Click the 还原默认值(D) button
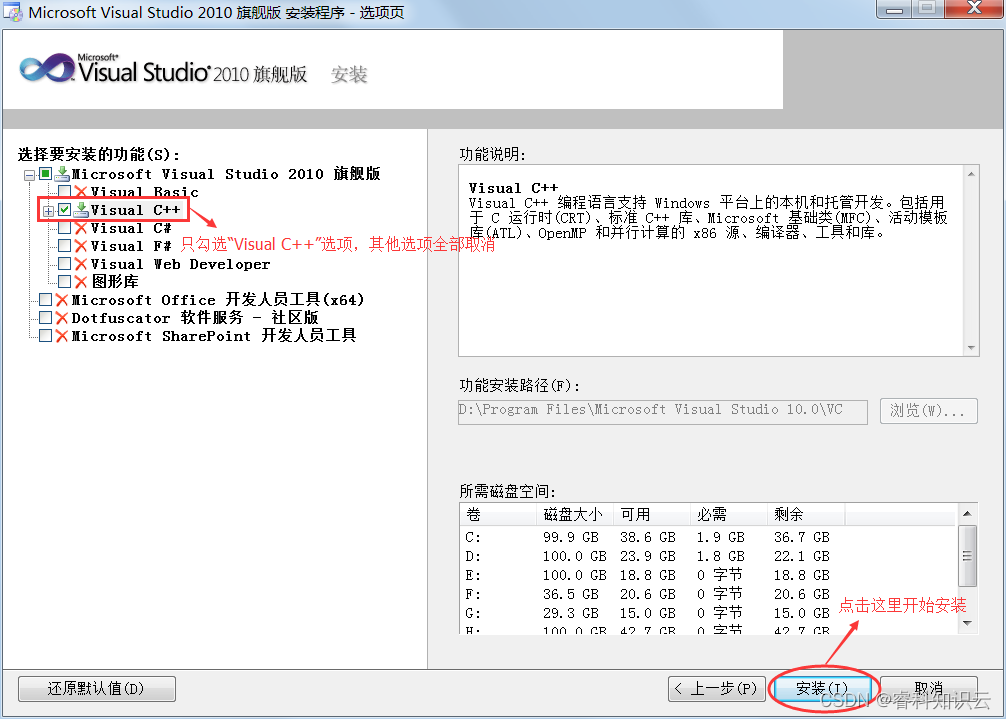Screen dimensions: 1006x719 pyautogui.click(x=97, y=689)
